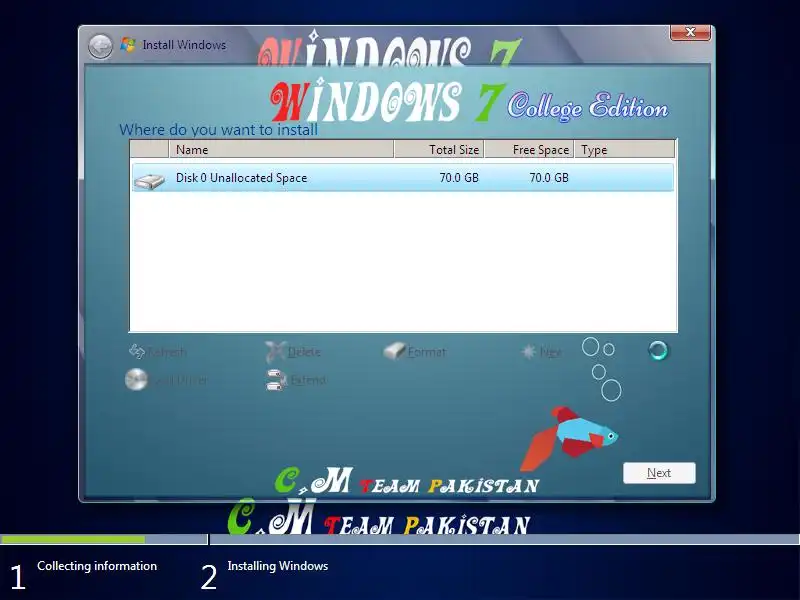The image size is (800, 600).
Task: Select the Disk 0 Unallocated Space row
Action: (403, 178)
